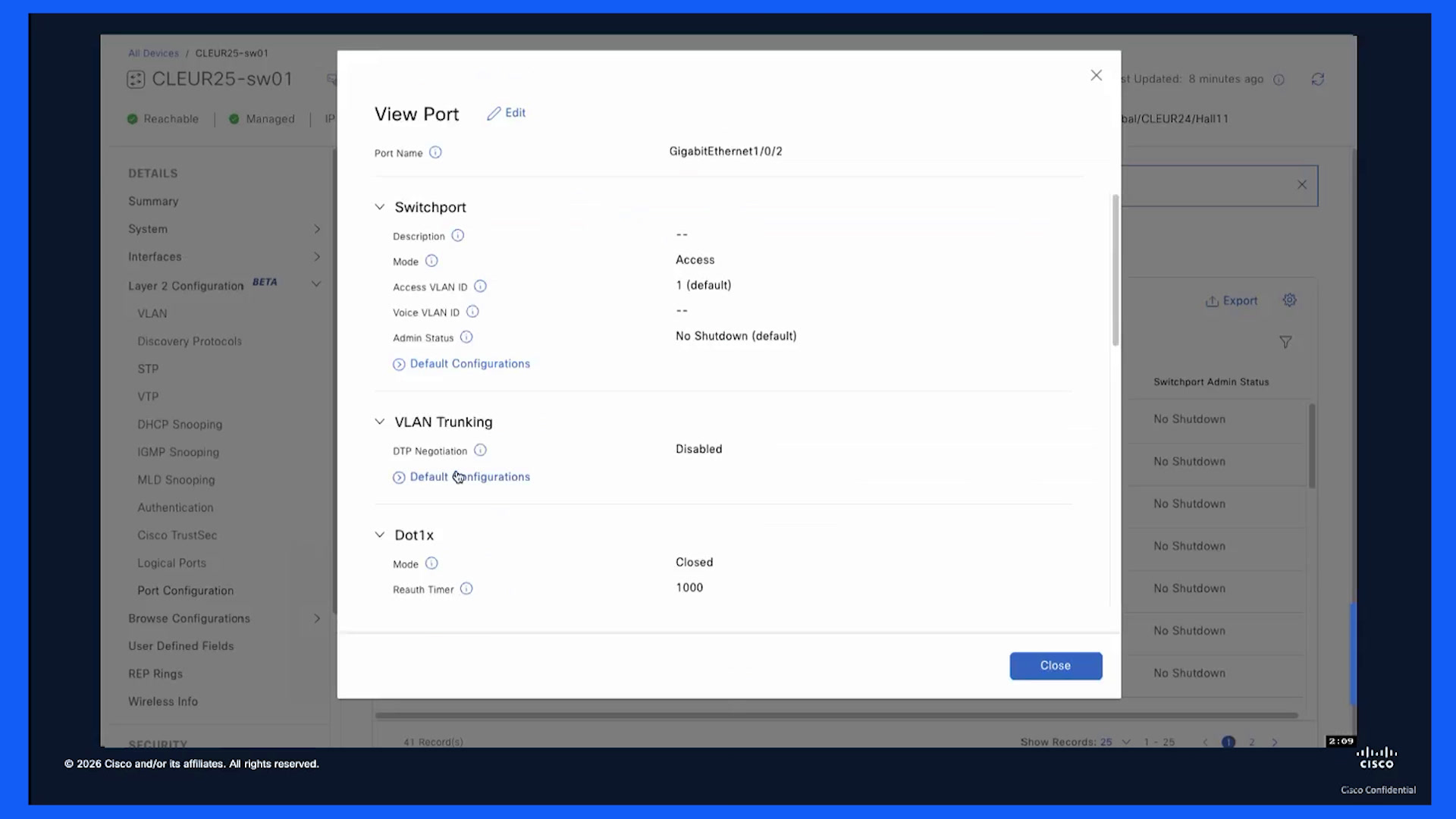Collapse the VLAN Trunking section
1456x819 pixels.
pos(380,422)
